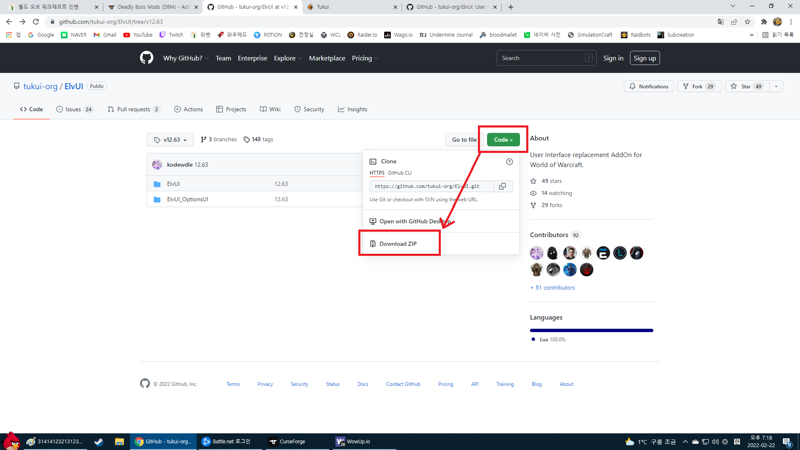Expand the Pricing header menu
800x450 pixels.
pos(365,58)
